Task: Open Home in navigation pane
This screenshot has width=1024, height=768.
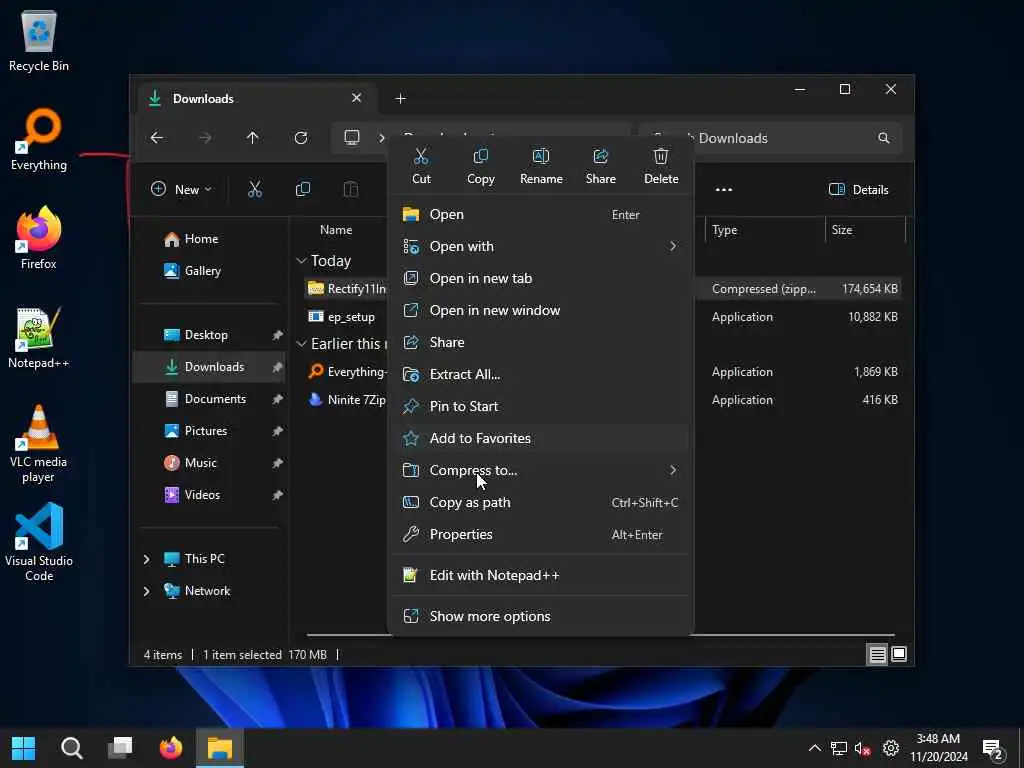Action: pos(210,239)
